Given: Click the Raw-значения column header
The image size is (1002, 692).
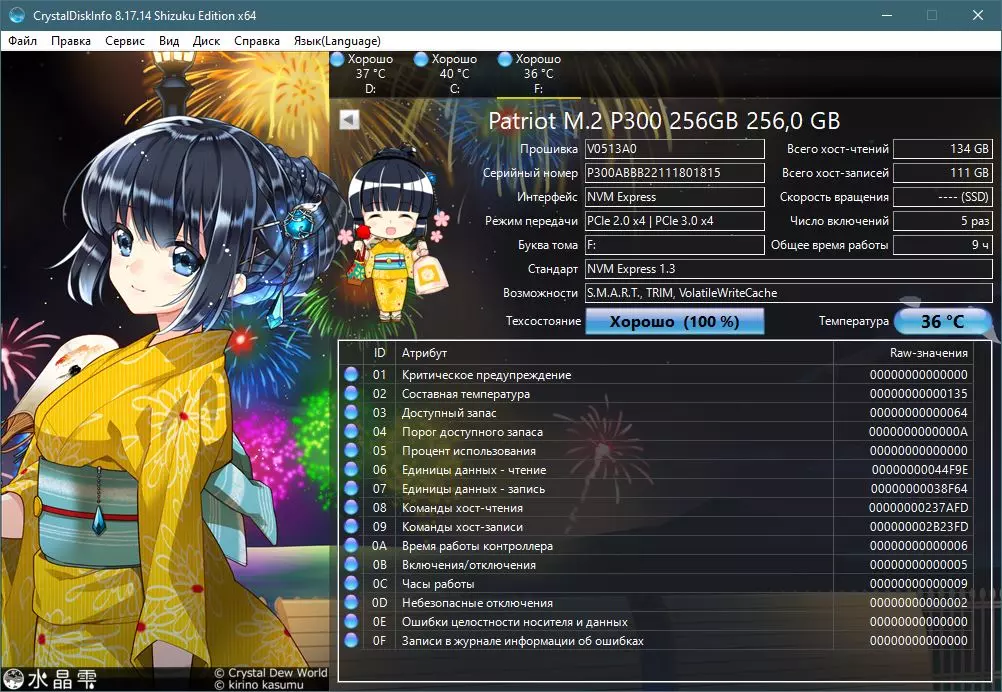Looking at the screenshot, I should [903, 353].
